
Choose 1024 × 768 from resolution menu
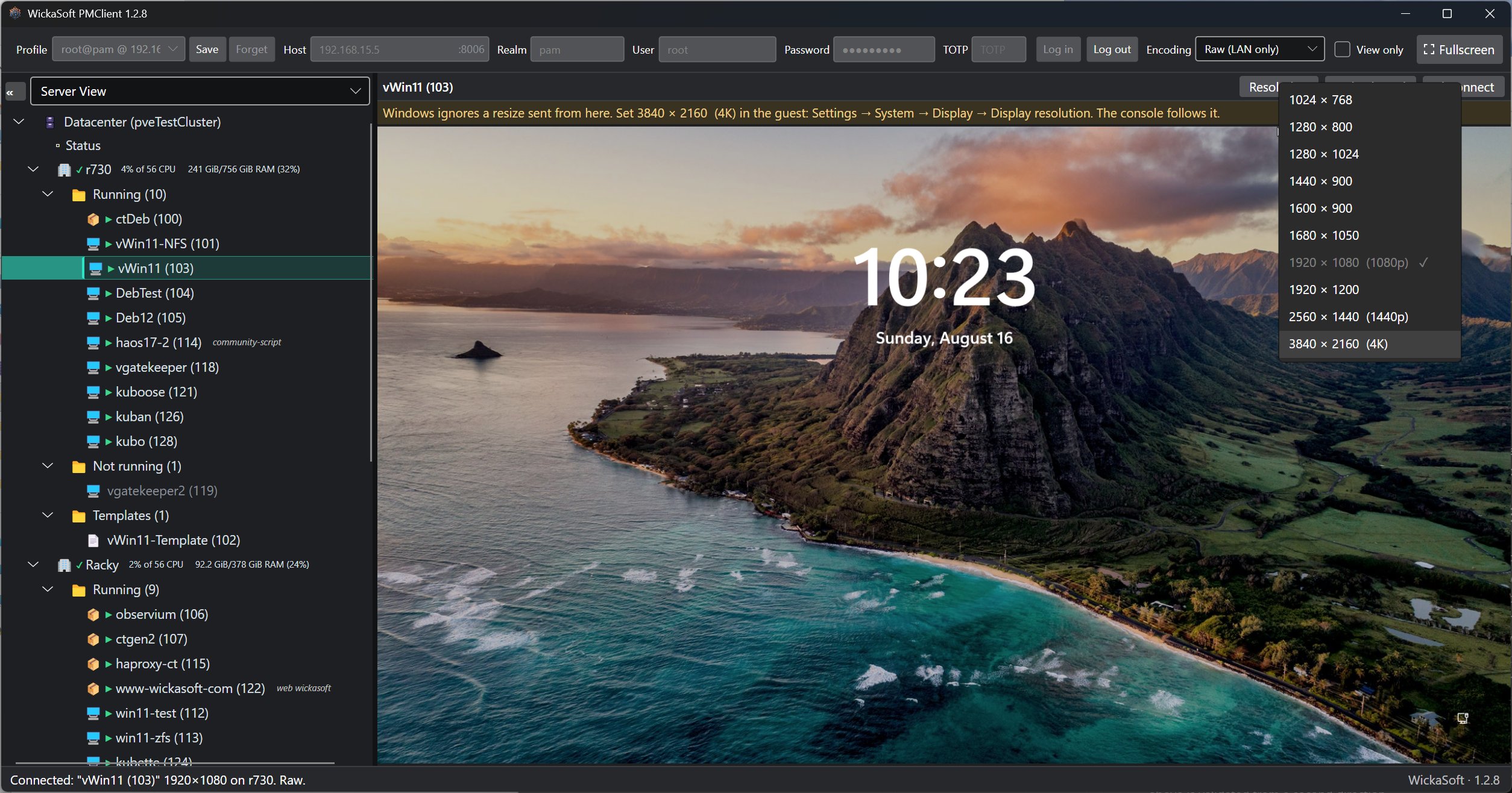[x=1369, y=100]
